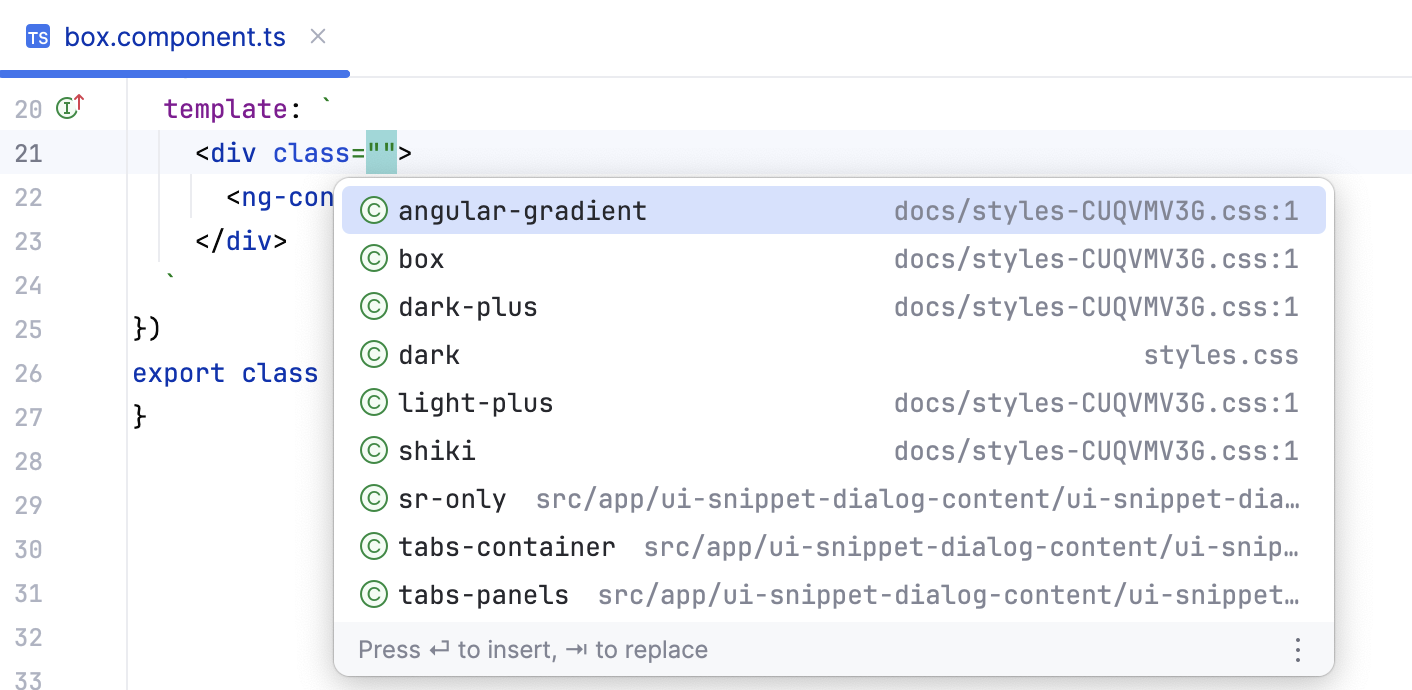Image resolution: width=1412 pixels, height=690 pixels.
Task: Click the implementation gutter icon on line 20
Action: tap(67, 107)
